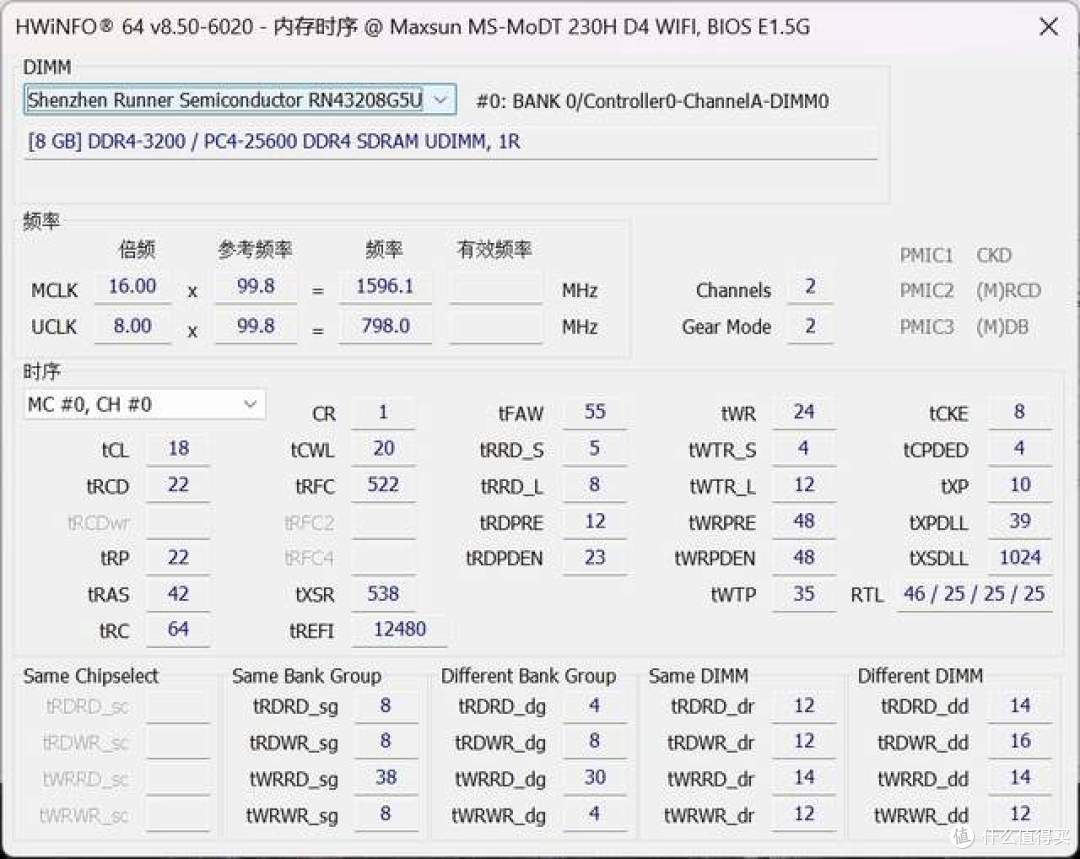This screenshot has width=1080, height=859.
Task: Click the tXP value 10
Action: point(1020,485)
